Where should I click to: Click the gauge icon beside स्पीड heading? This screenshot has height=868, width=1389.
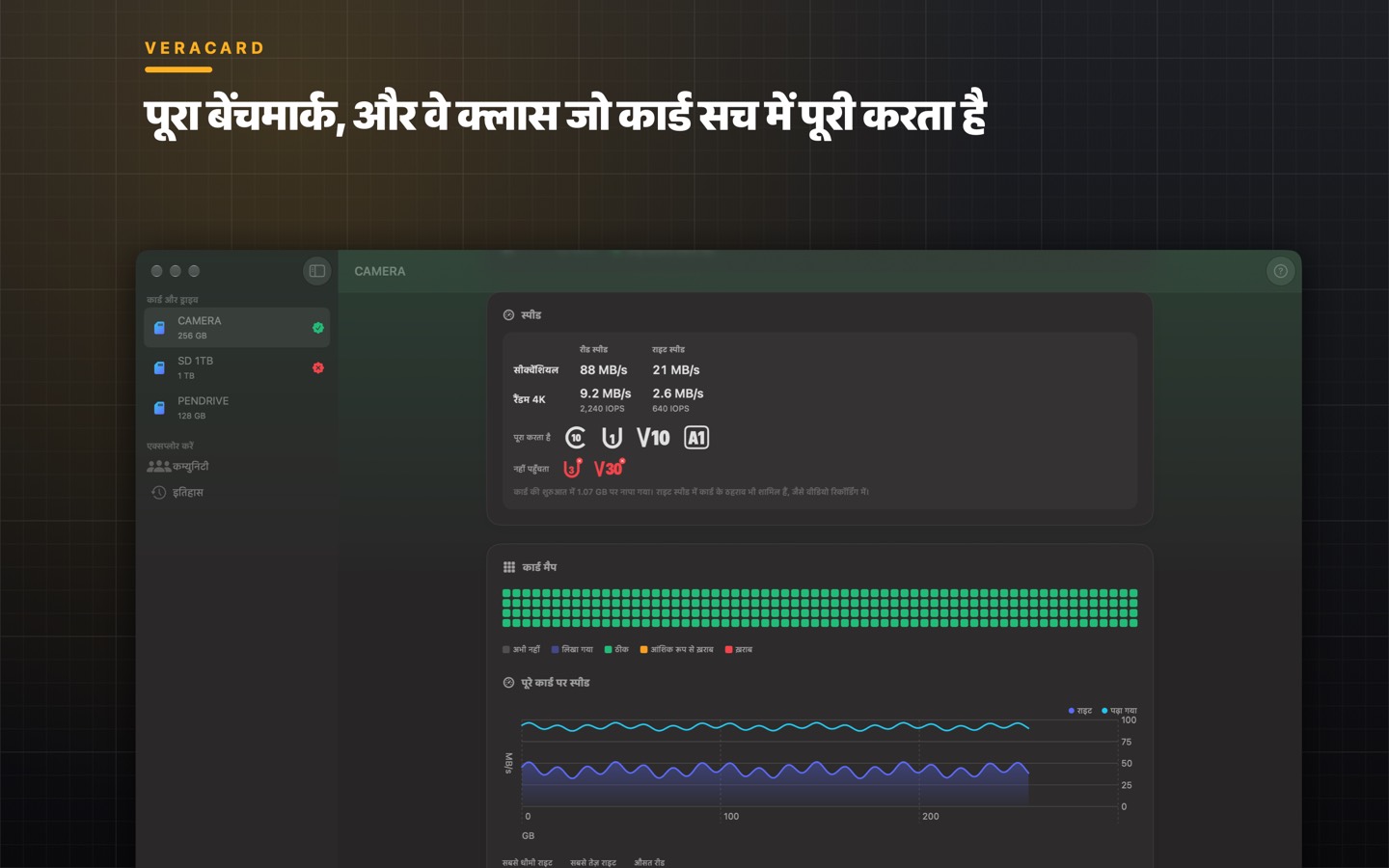click(508, 315)
